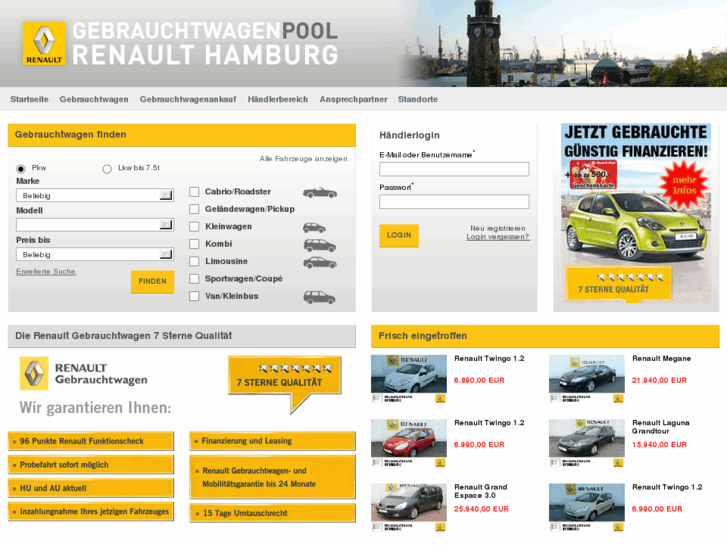Focus the E-Mail oder Benutzername field
Image resolution: width=727 pixels, height=545 pixels.
tap(454, 169)
